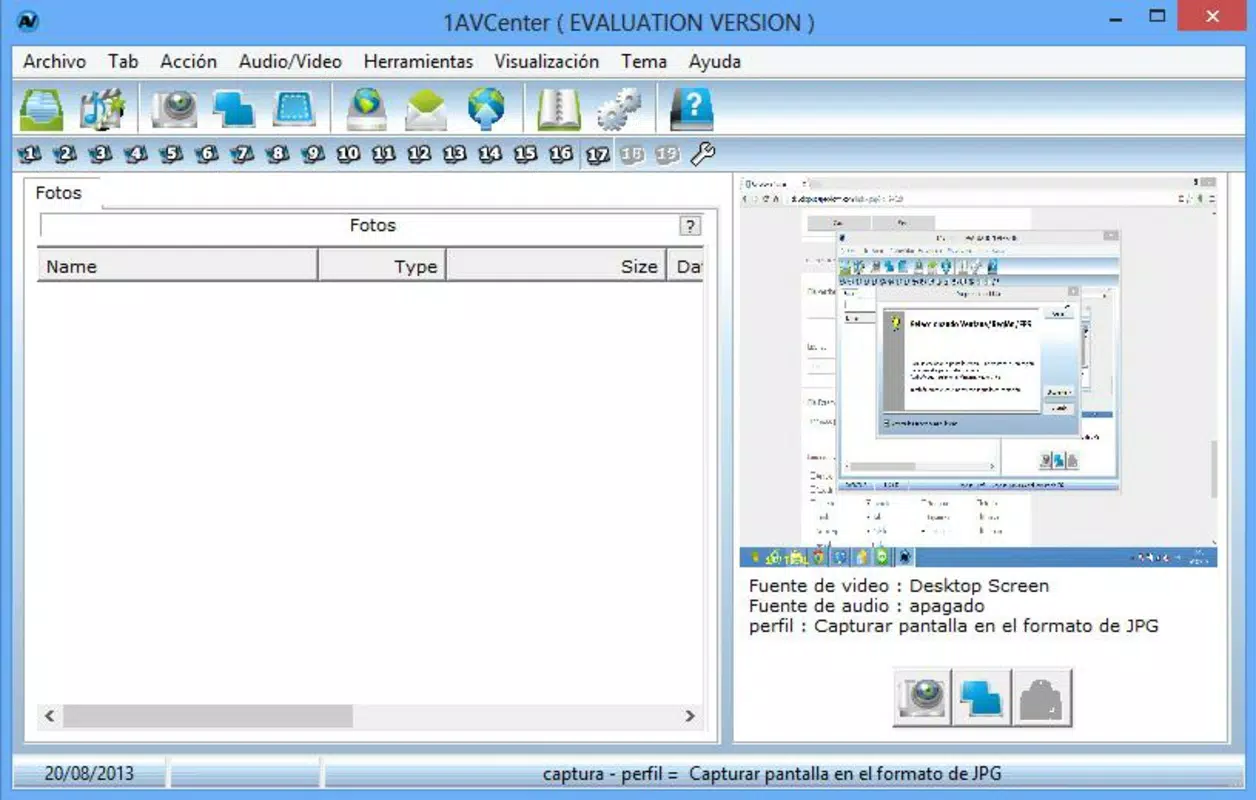Select the dashed region capture icon
This screenshot has width=1256, height=800.
pyautogui.click(x=294, y=109)
